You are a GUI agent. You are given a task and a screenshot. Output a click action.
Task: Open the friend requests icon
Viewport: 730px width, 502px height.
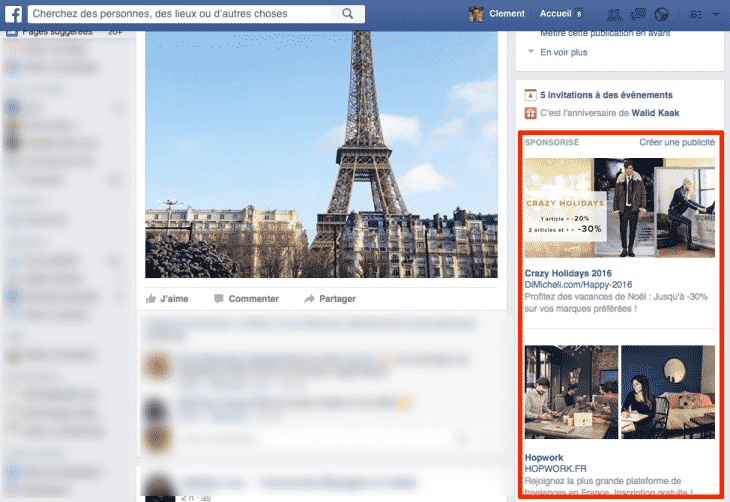pyautogui.click(x=615, y=15)
